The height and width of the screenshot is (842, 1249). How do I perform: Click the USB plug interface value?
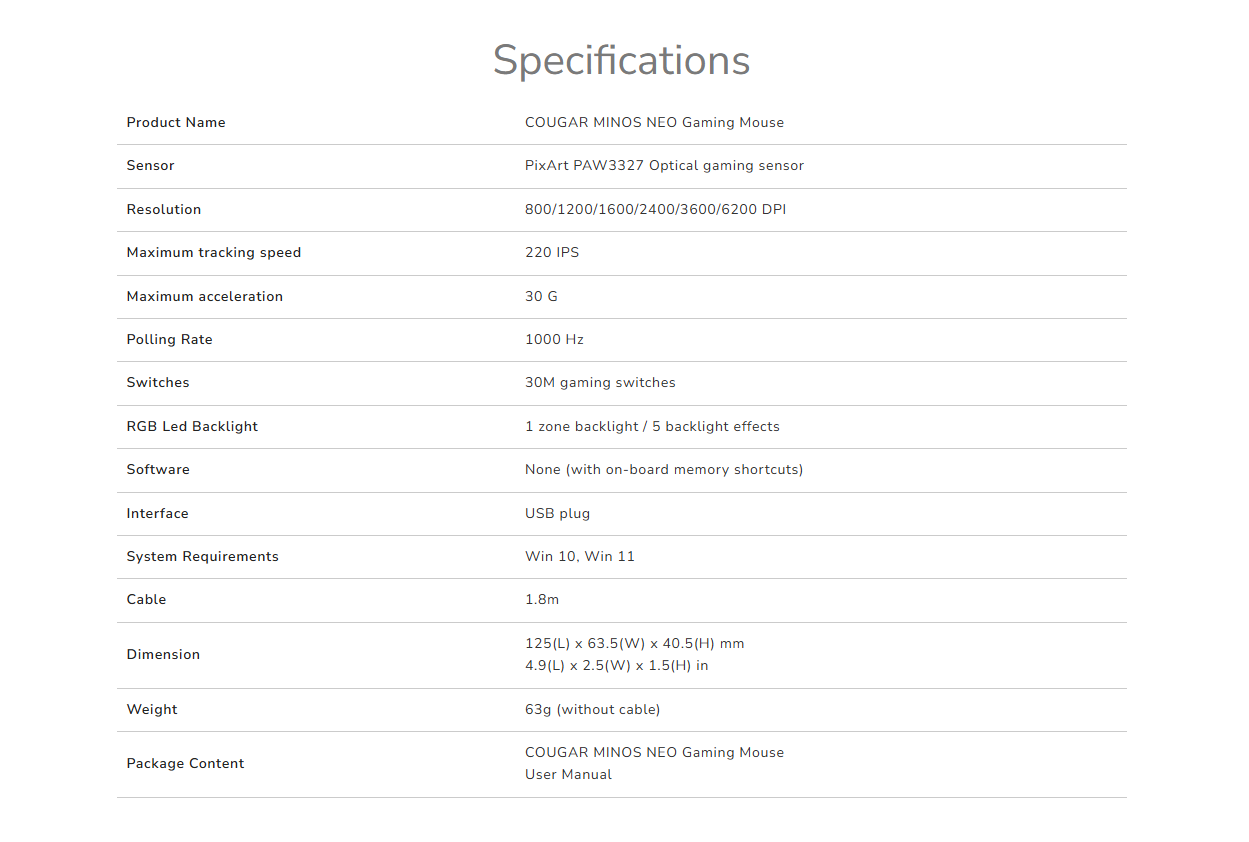tap(558, 514)
